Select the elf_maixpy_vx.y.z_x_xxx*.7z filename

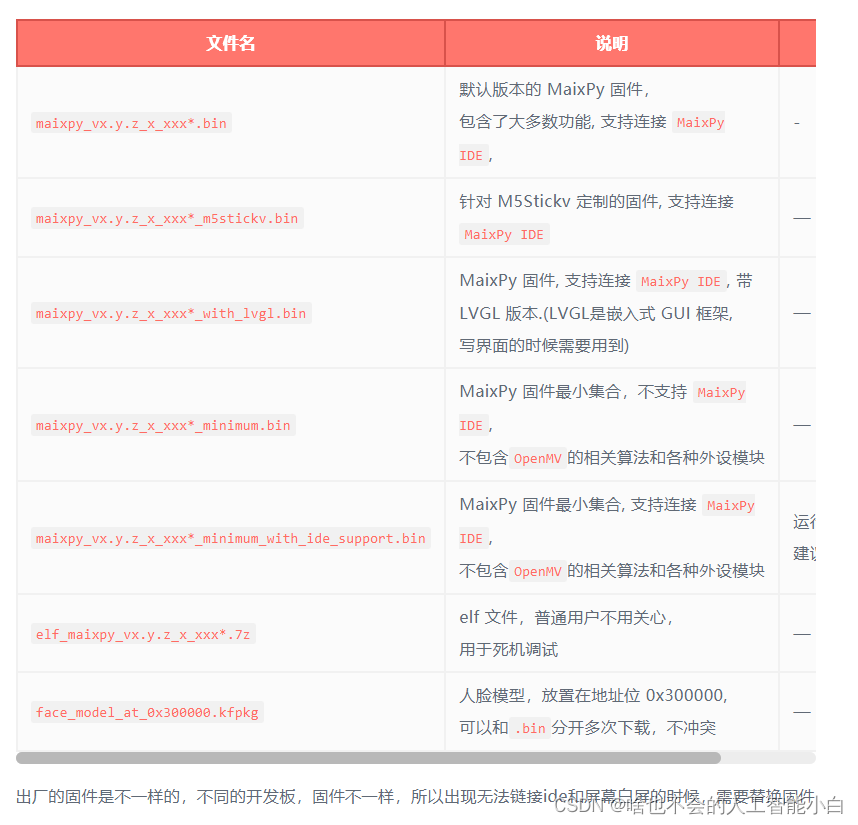(143, 634)
